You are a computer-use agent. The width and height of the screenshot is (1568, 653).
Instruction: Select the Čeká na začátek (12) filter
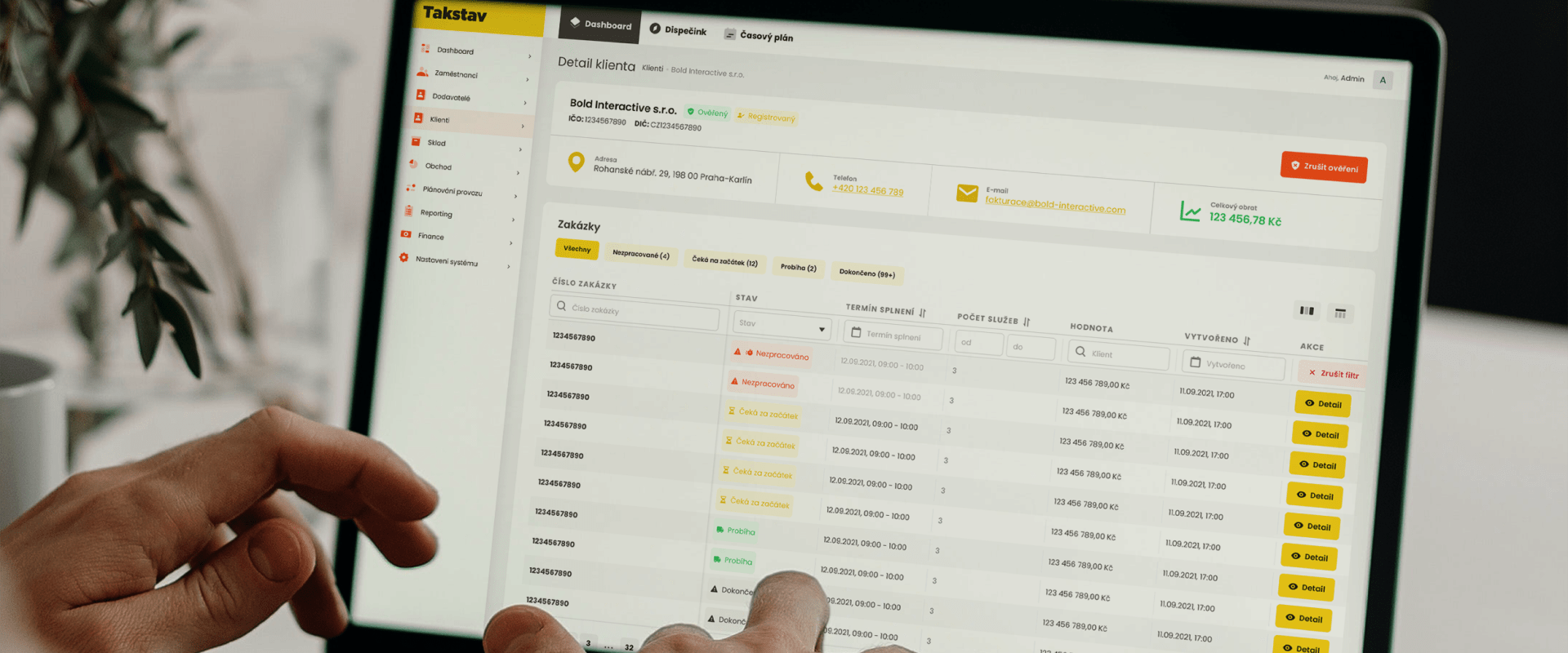pos(725,261)
